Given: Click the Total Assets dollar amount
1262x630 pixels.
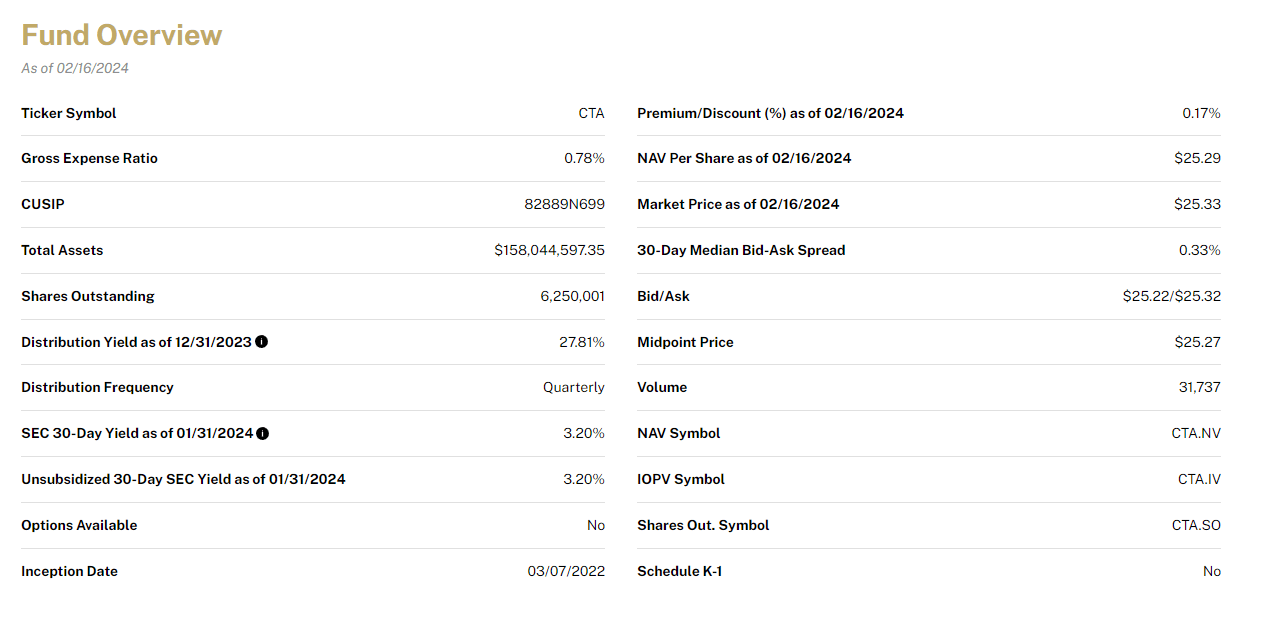Looking at the screenshot, I should pyautogui.click(x=550, y=250).
